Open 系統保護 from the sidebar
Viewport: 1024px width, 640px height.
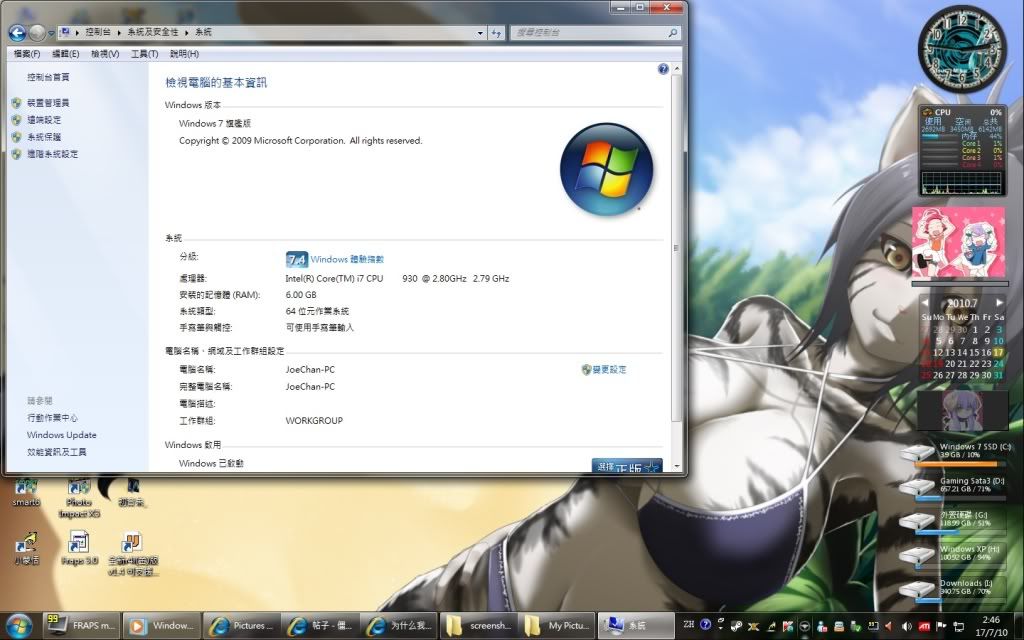44,136
